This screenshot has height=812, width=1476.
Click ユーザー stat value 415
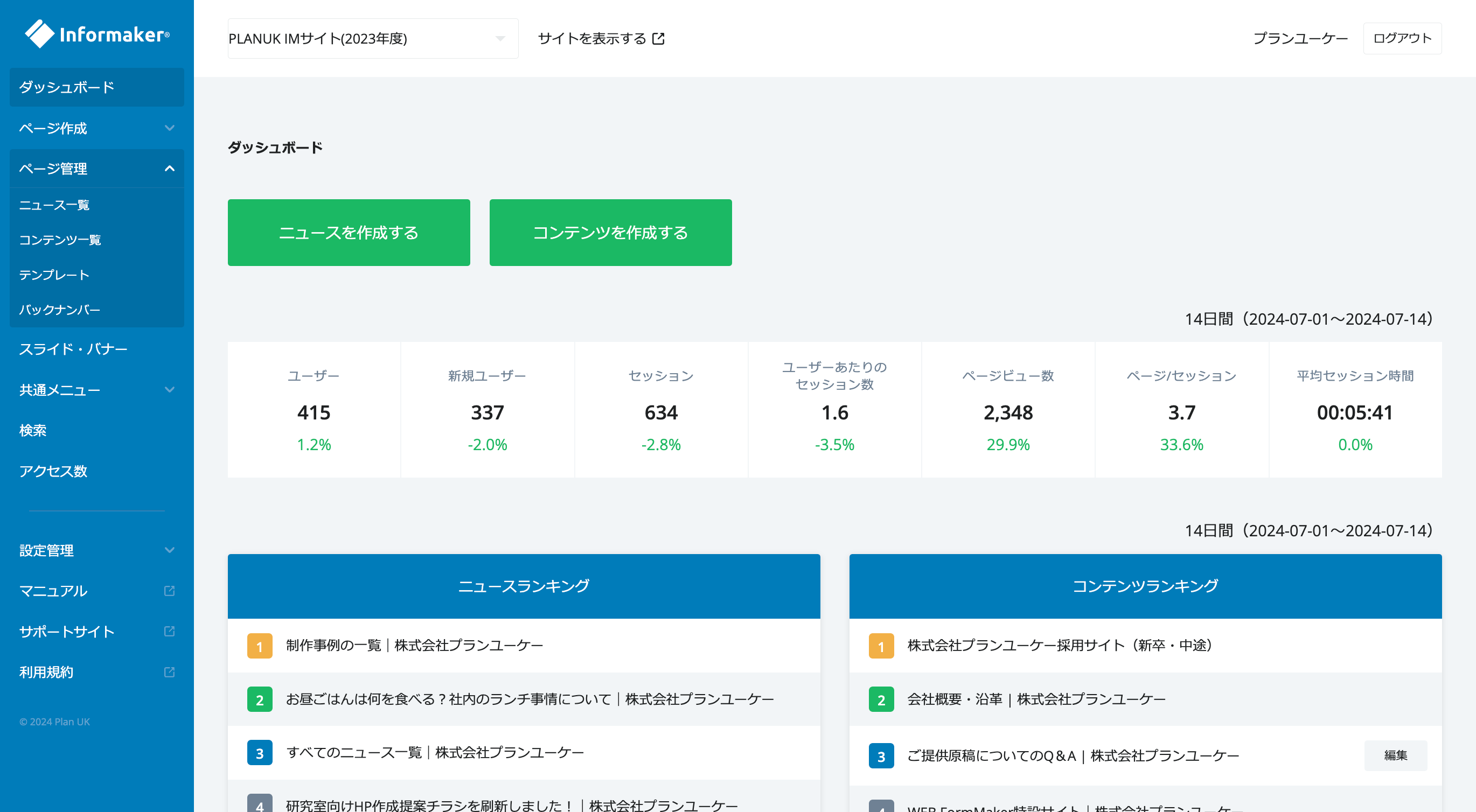(314, 412)
